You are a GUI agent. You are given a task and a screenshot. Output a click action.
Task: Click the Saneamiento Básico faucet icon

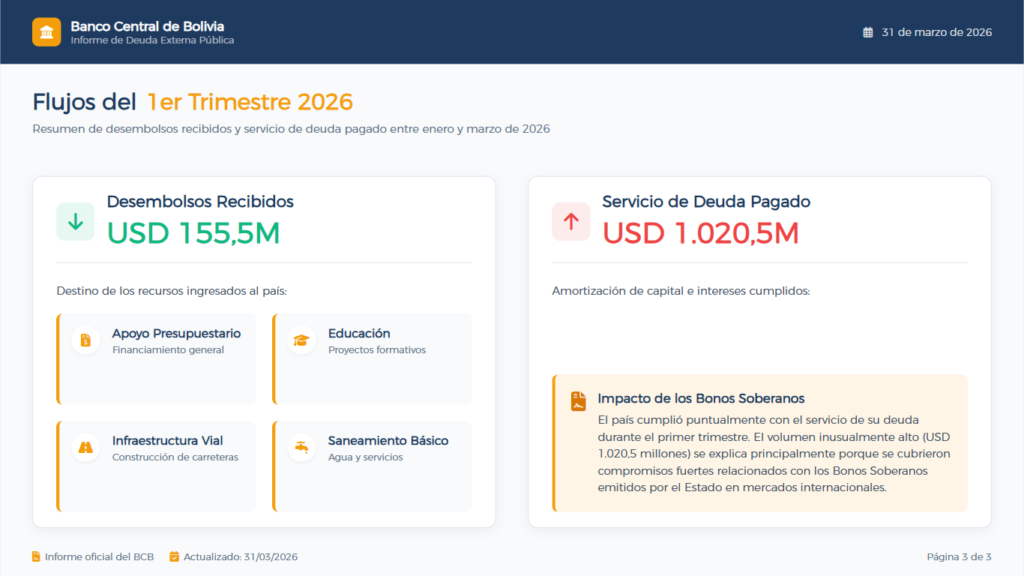(301, 447)
